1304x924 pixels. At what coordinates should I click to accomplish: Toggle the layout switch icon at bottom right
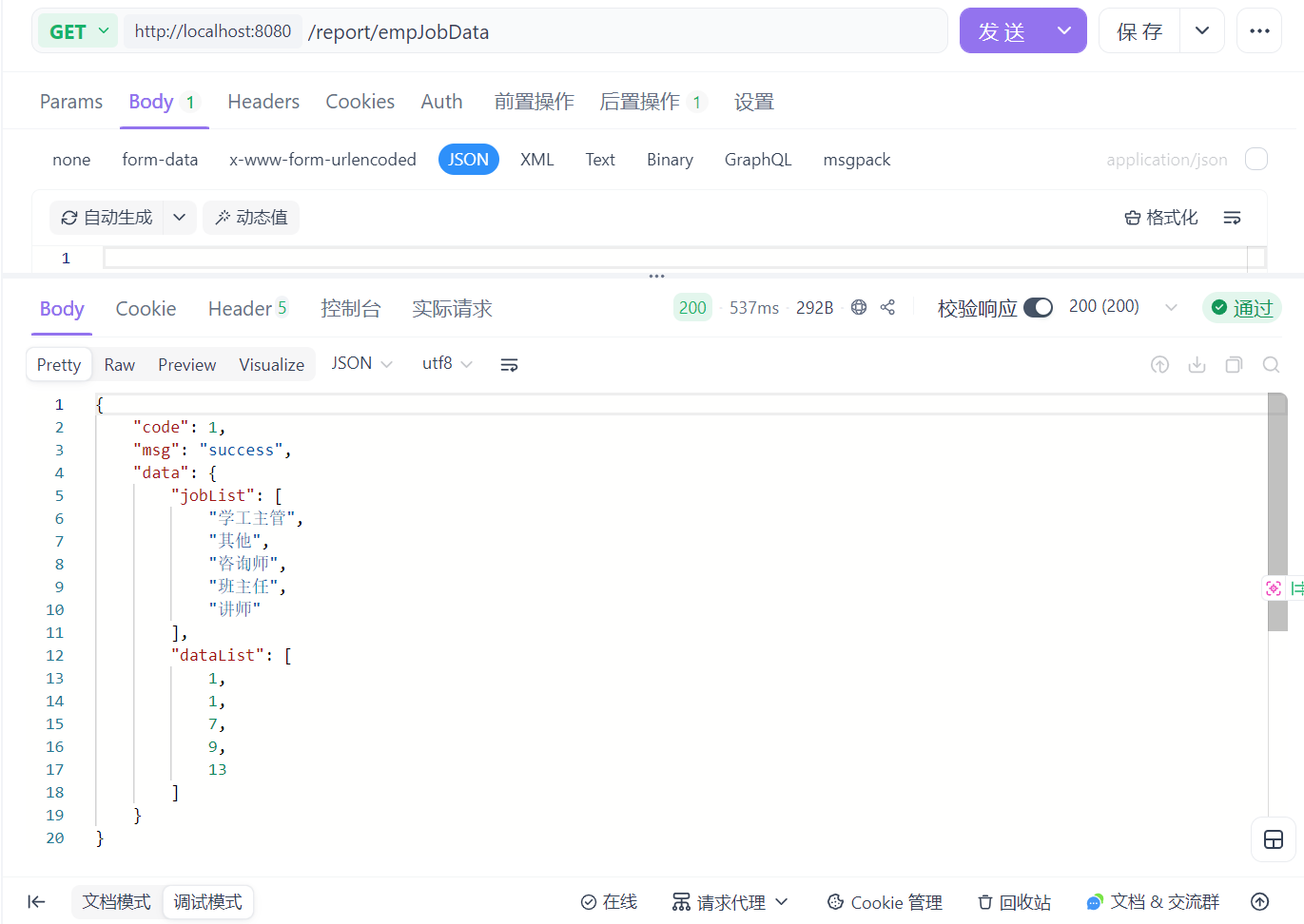tap(1274, 839)
